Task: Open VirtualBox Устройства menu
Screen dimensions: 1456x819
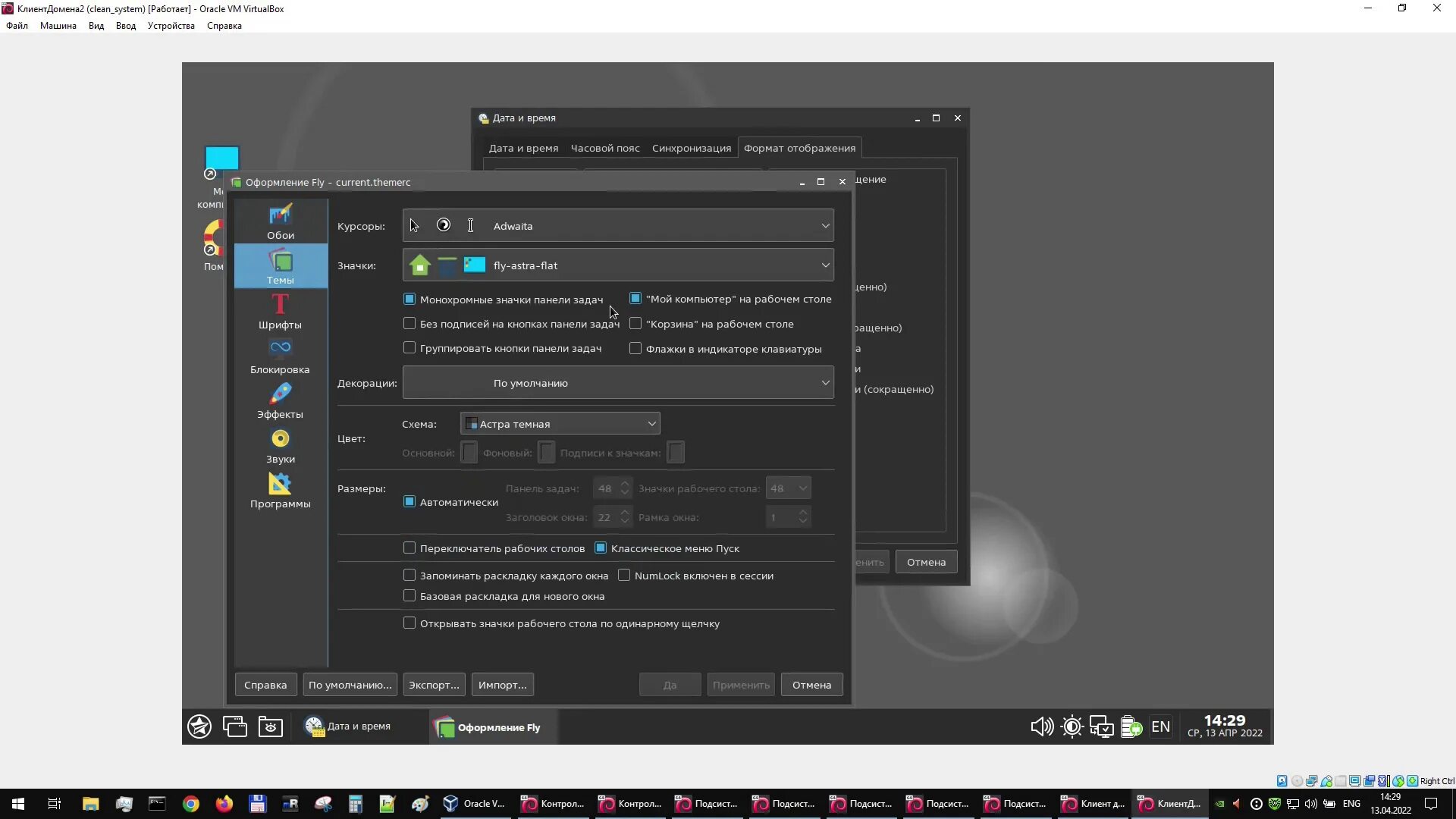Action: pos(171,26)
